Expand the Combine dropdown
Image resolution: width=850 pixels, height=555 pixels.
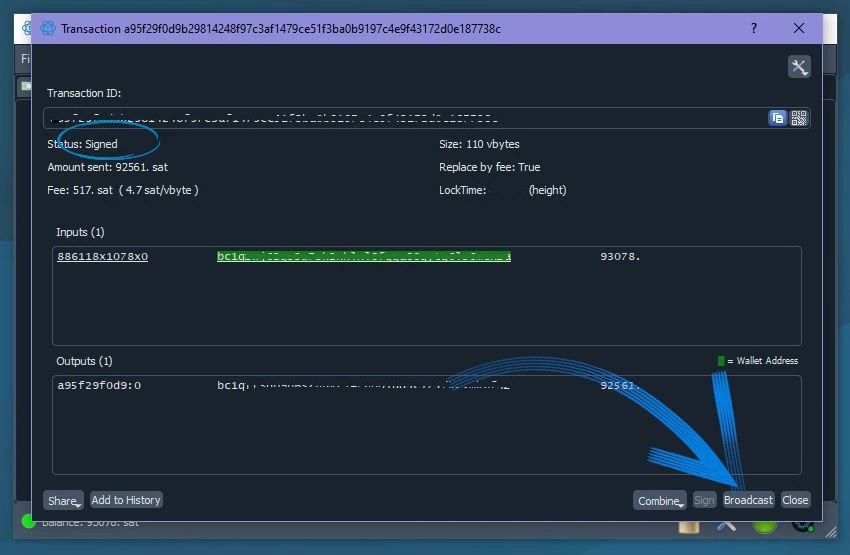click(x=659, y=500)
